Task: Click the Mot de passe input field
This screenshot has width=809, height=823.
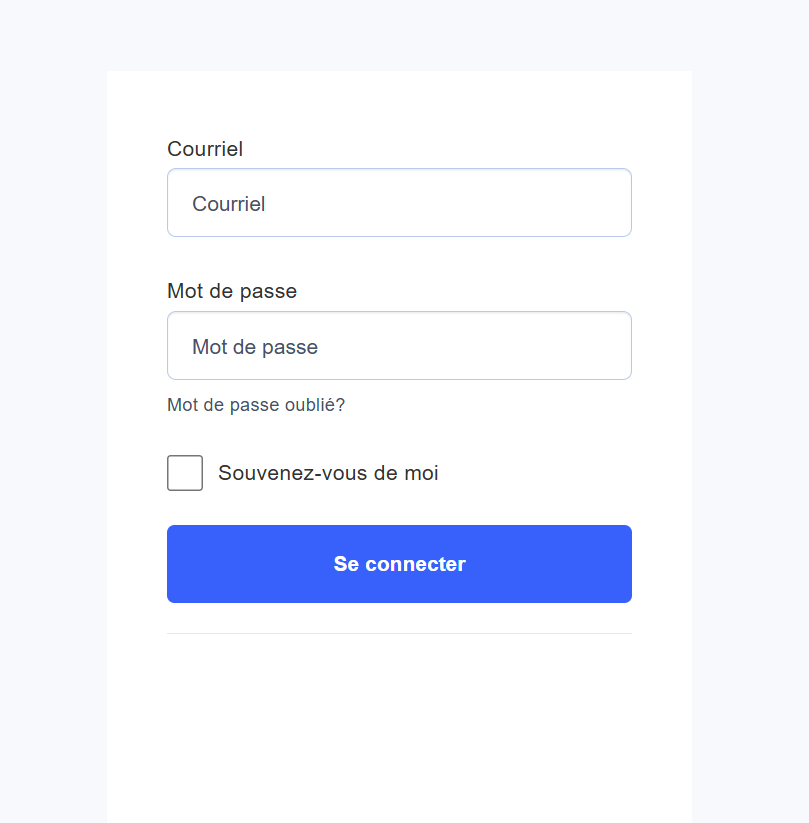Action: tap(399, 345)
